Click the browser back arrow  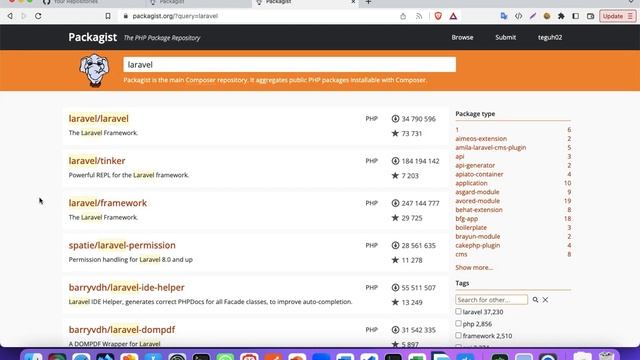pyautogui.click(x=10, y=16)
